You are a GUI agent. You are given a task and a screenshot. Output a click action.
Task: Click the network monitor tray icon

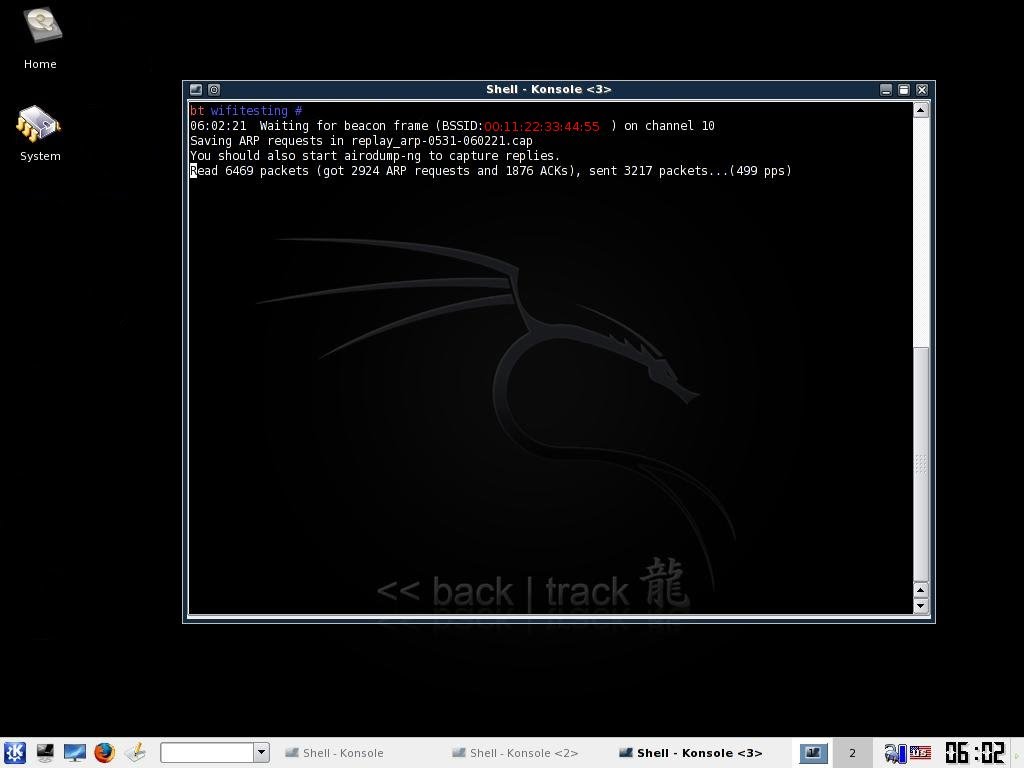tap(894, 752)
